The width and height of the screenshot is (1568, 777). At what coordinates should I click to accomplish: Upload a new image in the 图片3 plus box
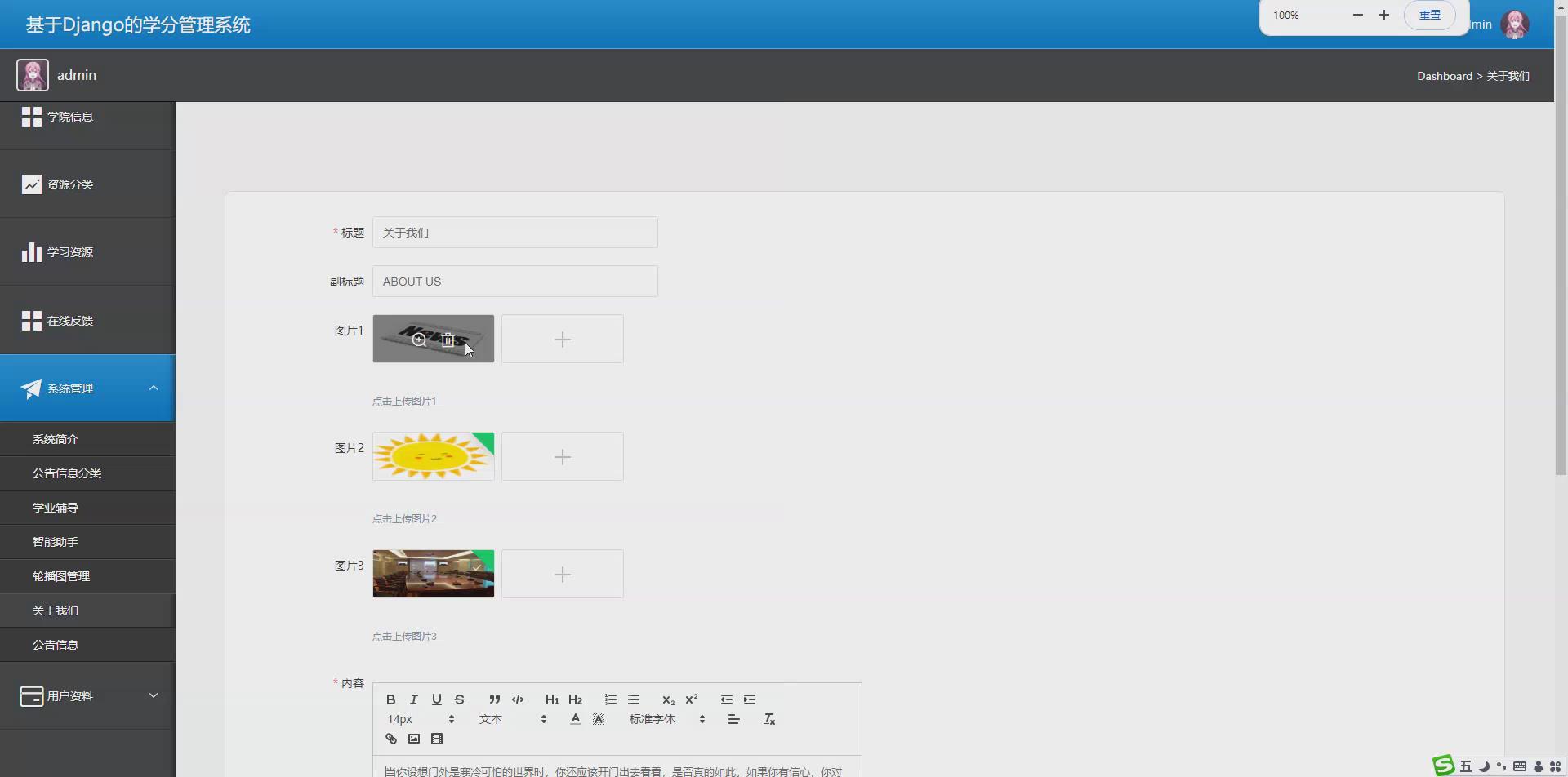[562, 574]
